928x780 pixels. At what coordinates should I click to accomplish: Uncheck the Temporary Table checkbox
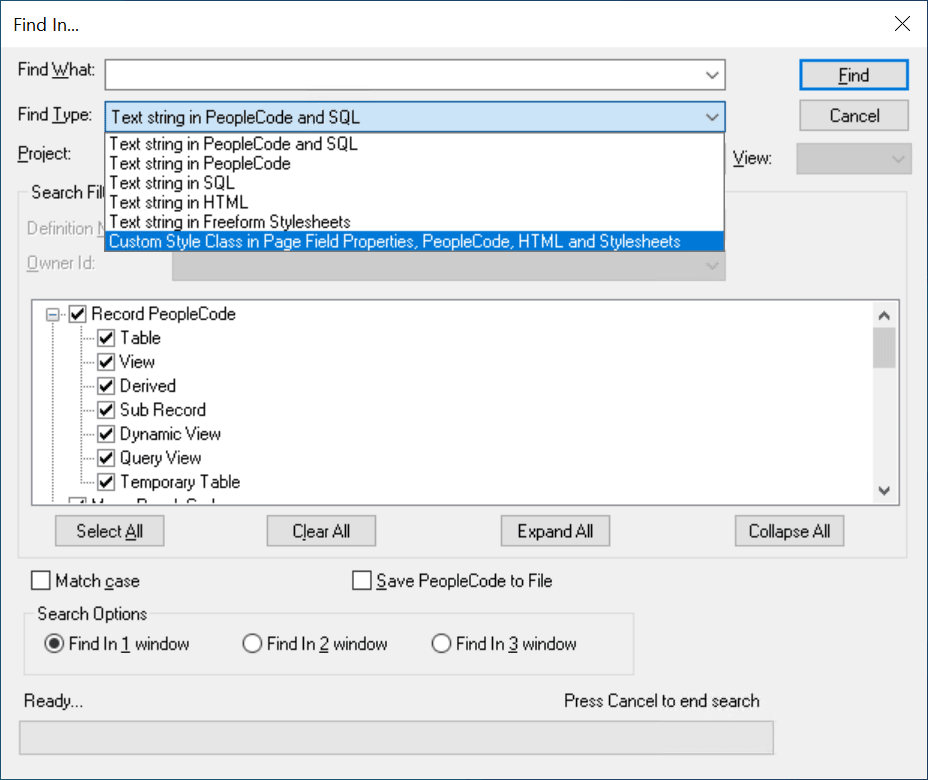point(106,482)
